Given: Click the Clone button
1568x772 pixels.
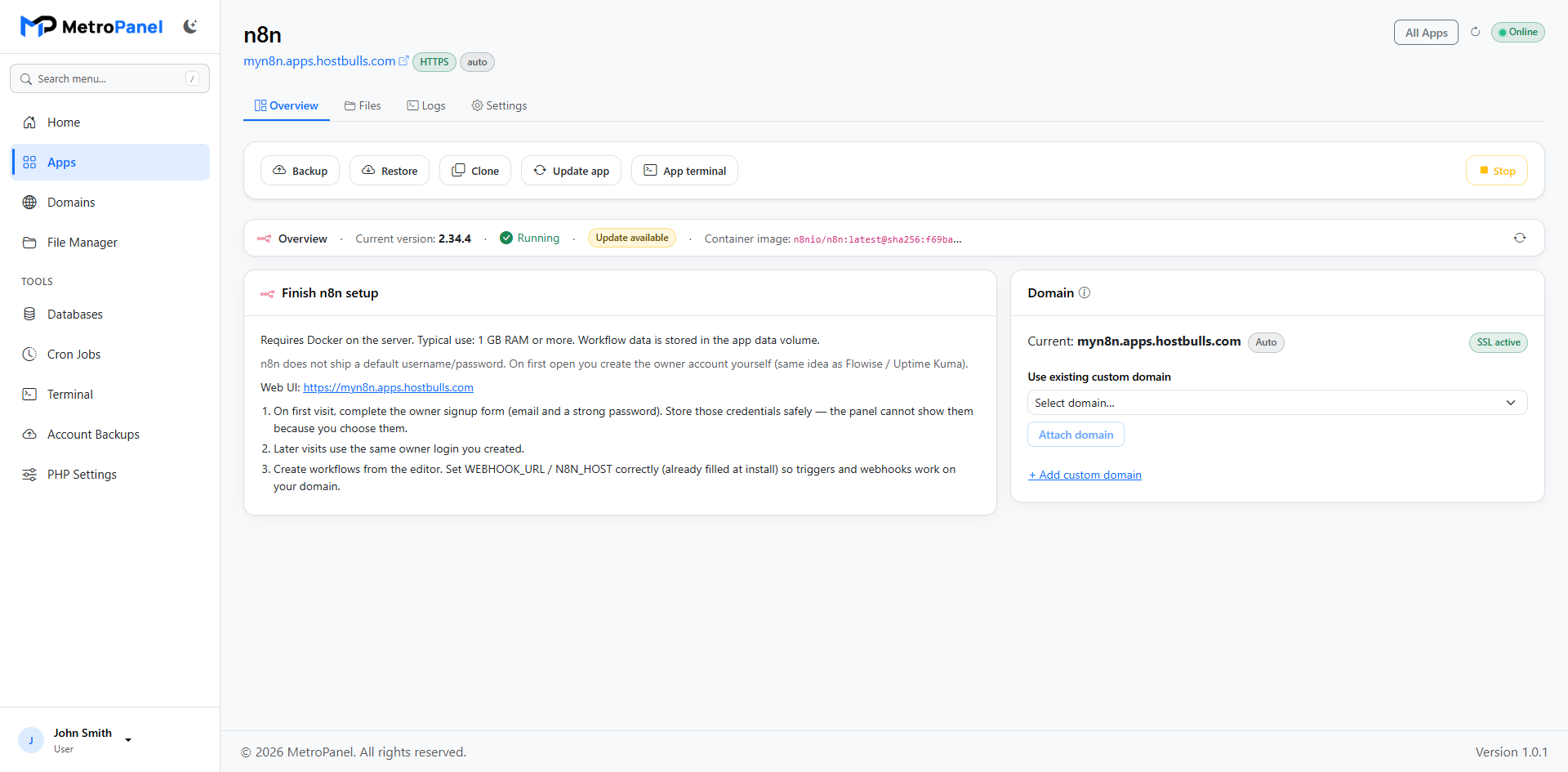Looking at the screenshot, I should (x=475, y=171).
